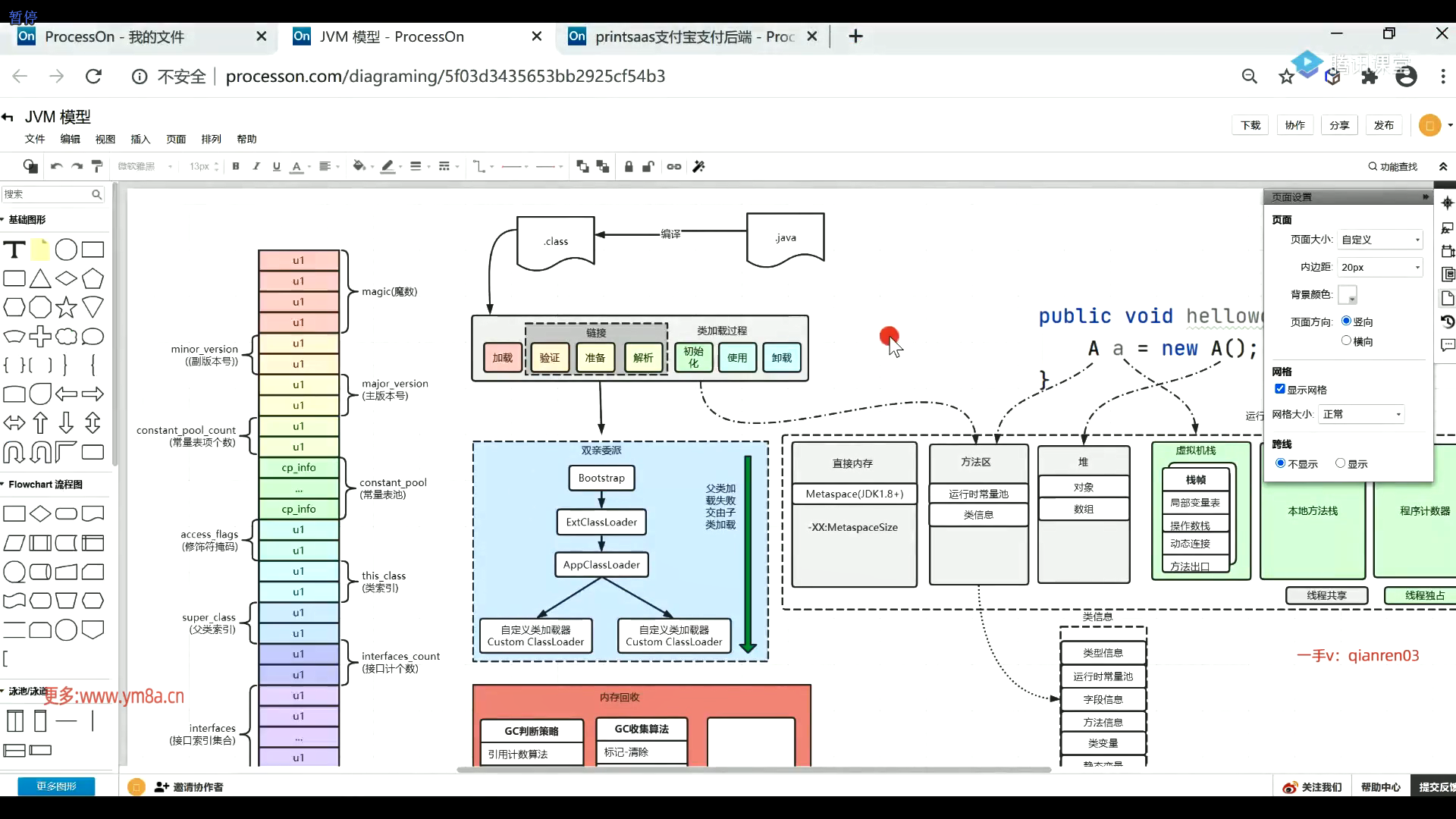Image resolution: width=1456 pixels, height=819 pixels.
Task: Click the 下载 button
Action: 1250,125
